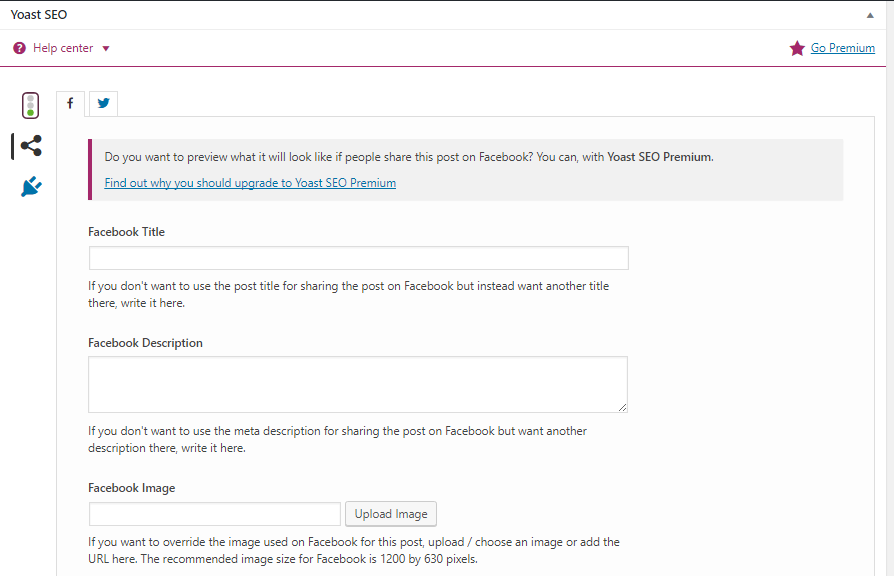Screen dimensions: 894x576
Task: Click the Help center question mark icon
Action: click(x=19, y=48)
